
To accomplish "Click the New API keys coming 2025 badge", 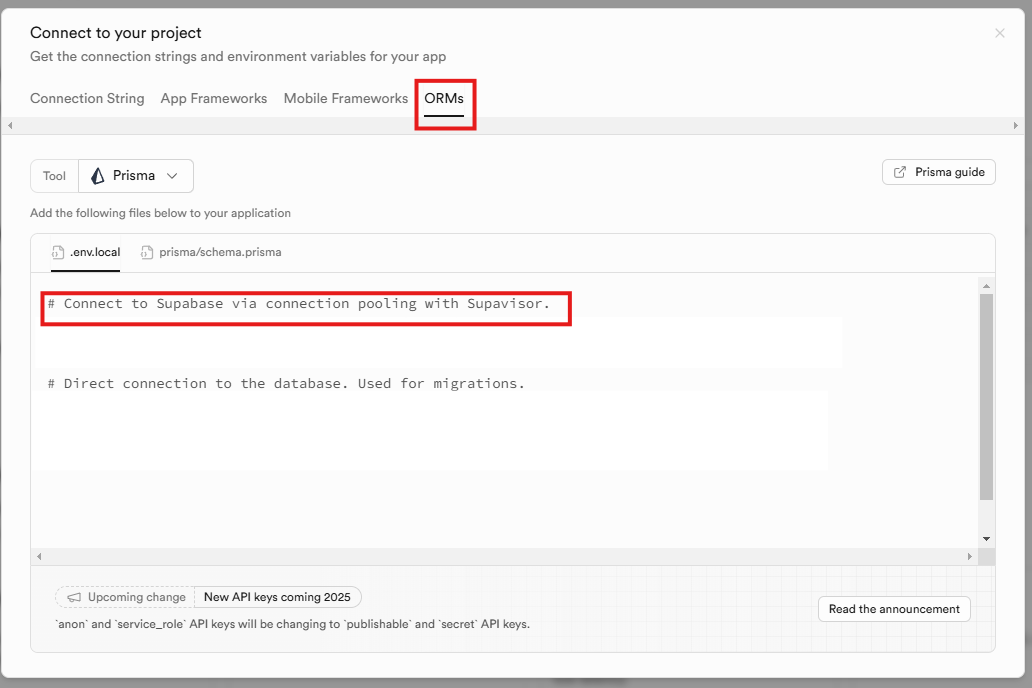I will point(277,597).
